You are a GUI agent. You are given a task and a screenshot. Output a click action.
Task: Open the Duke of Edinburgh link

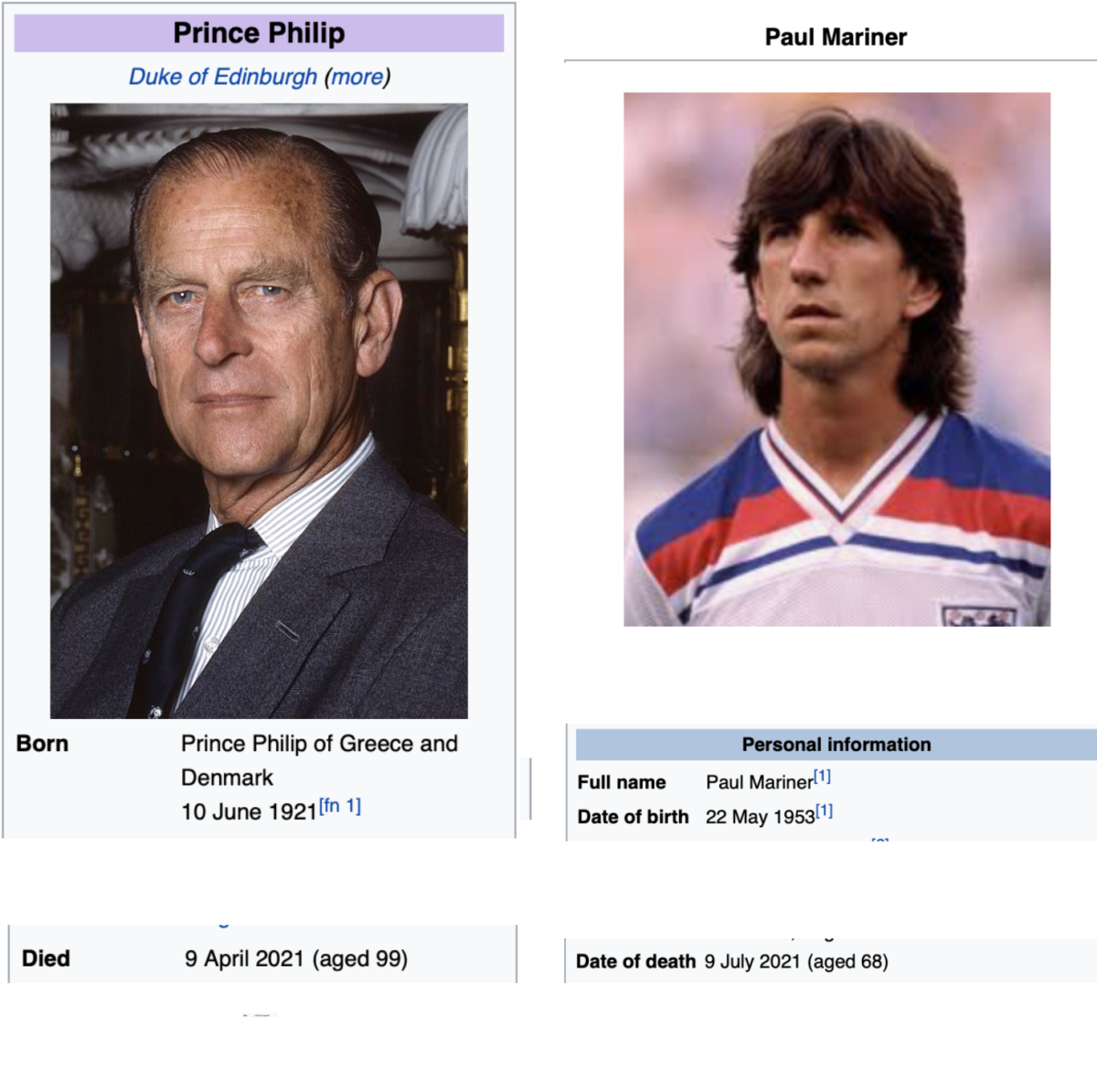[x=223, y=77]
